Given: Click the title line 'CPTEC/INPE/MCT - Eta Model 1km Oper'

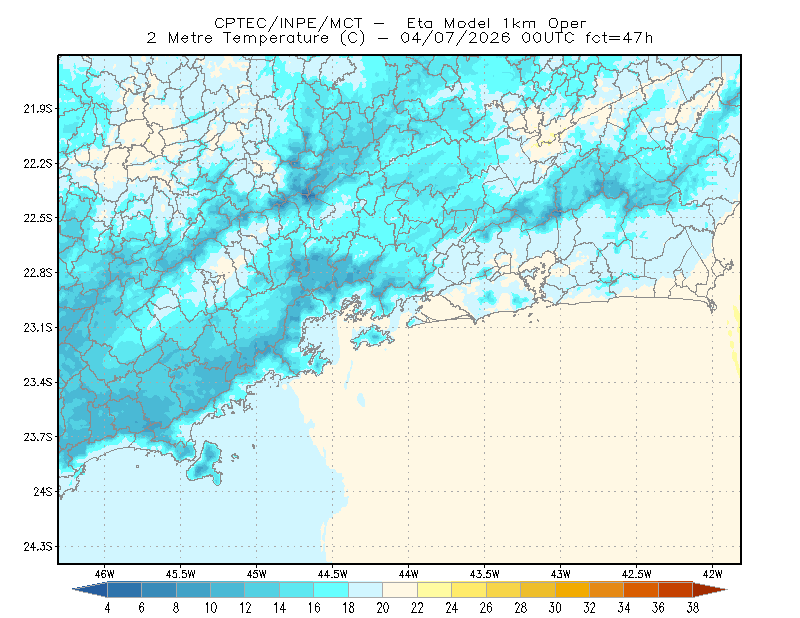Looking at the screenshot, I should [400, 23].
